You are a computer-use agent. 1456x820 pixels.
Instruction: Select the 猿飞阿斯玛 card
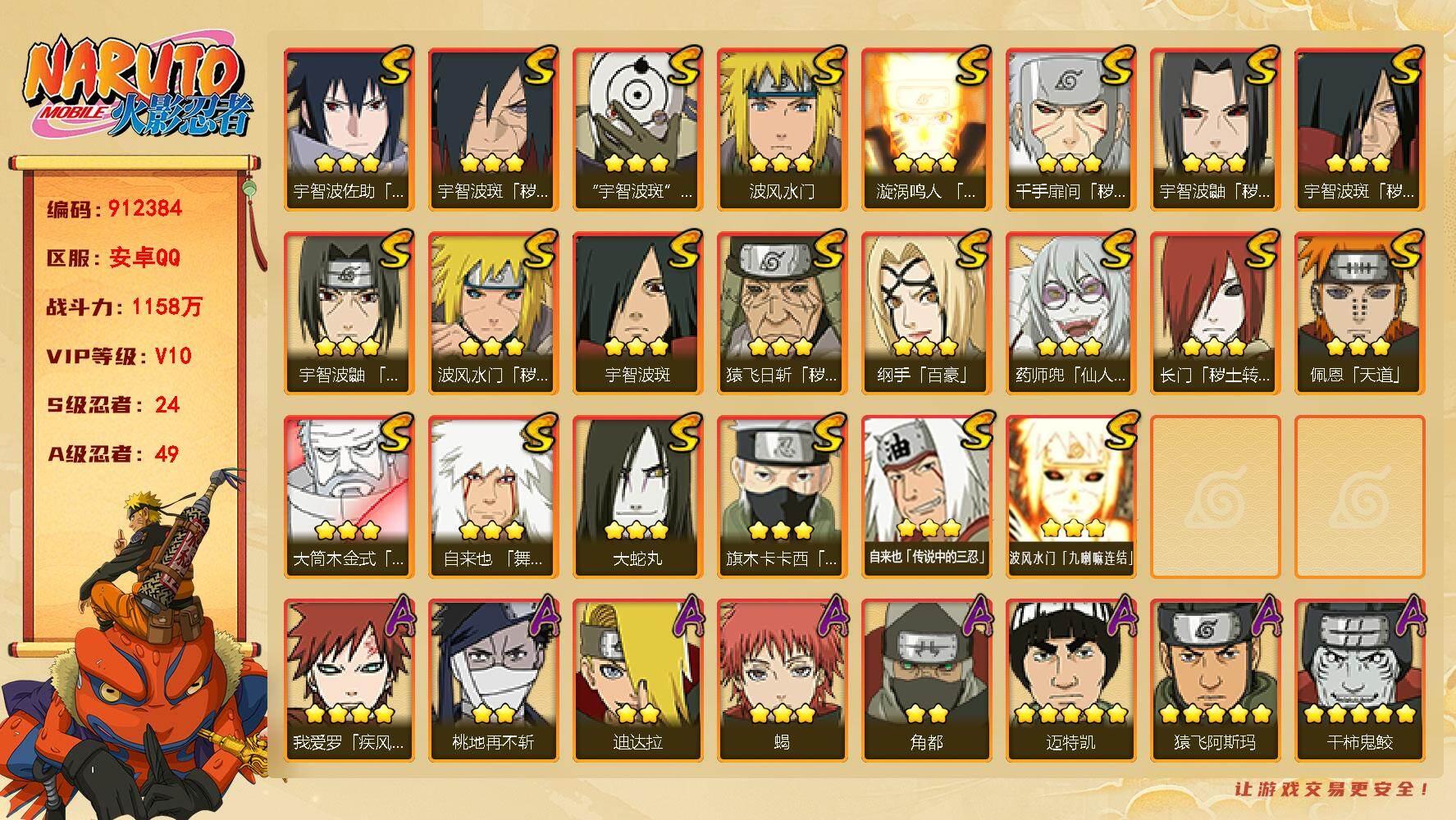point(1215,680)
